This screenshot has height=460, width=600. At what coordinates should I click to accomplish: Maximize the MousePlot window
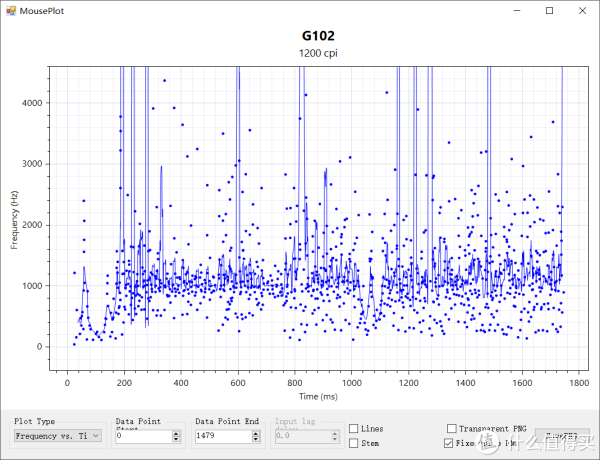pos(548,10)
